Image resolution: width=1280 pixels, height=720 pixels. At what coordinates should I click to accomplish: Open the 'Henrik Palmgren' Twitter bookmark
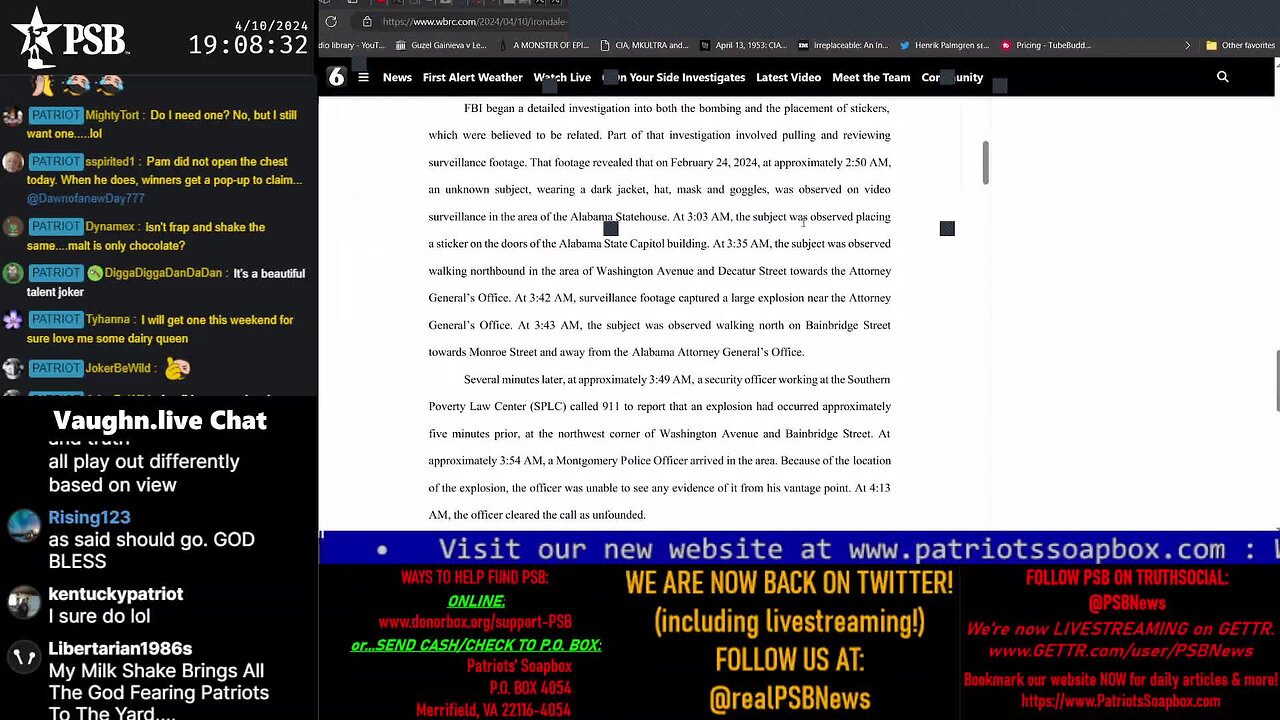(943, 45)
